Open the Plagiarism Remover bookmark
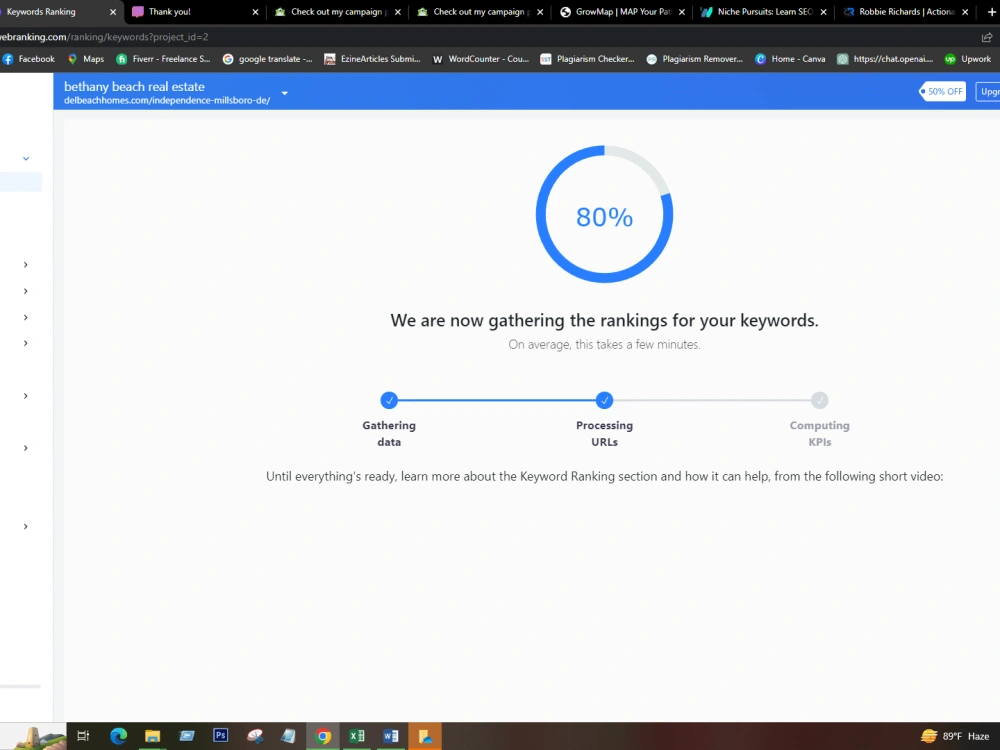The width and height of the screenshot is (1000, 750). [695, 59]
